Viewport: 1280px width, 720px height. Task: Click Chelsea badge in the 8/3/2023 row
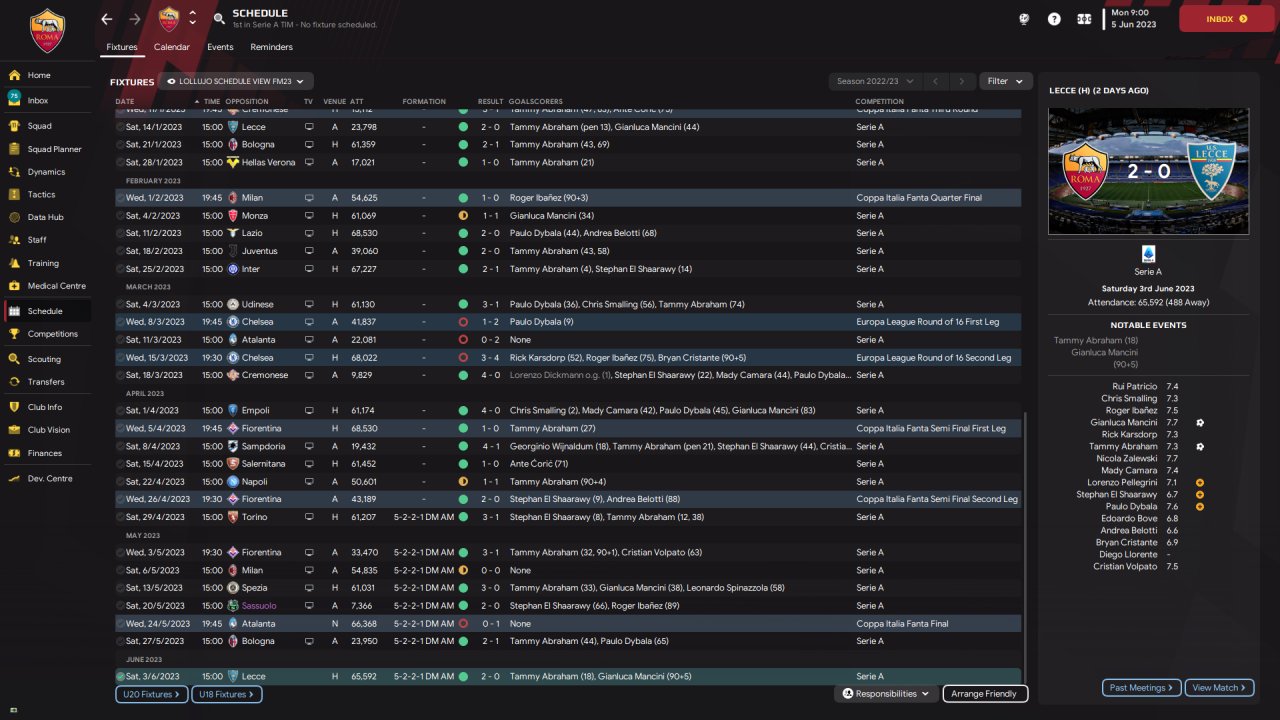[x=233, y=322]
